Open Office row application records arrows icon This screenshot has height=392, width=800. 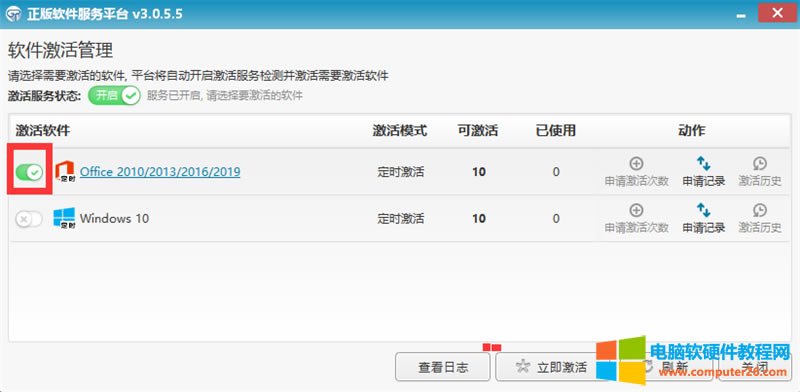click(x=704, y=163)
